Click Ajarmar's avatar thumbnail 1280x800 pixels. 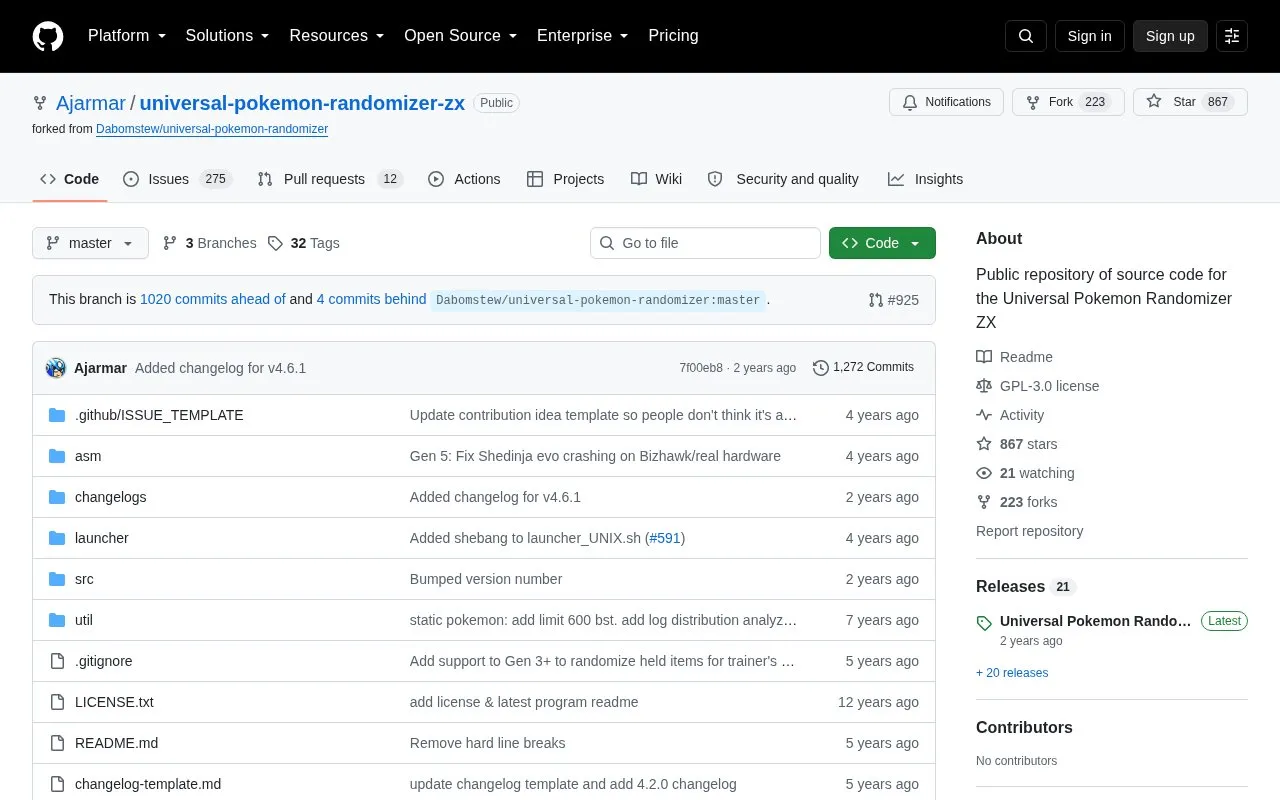tap(56, 368)
